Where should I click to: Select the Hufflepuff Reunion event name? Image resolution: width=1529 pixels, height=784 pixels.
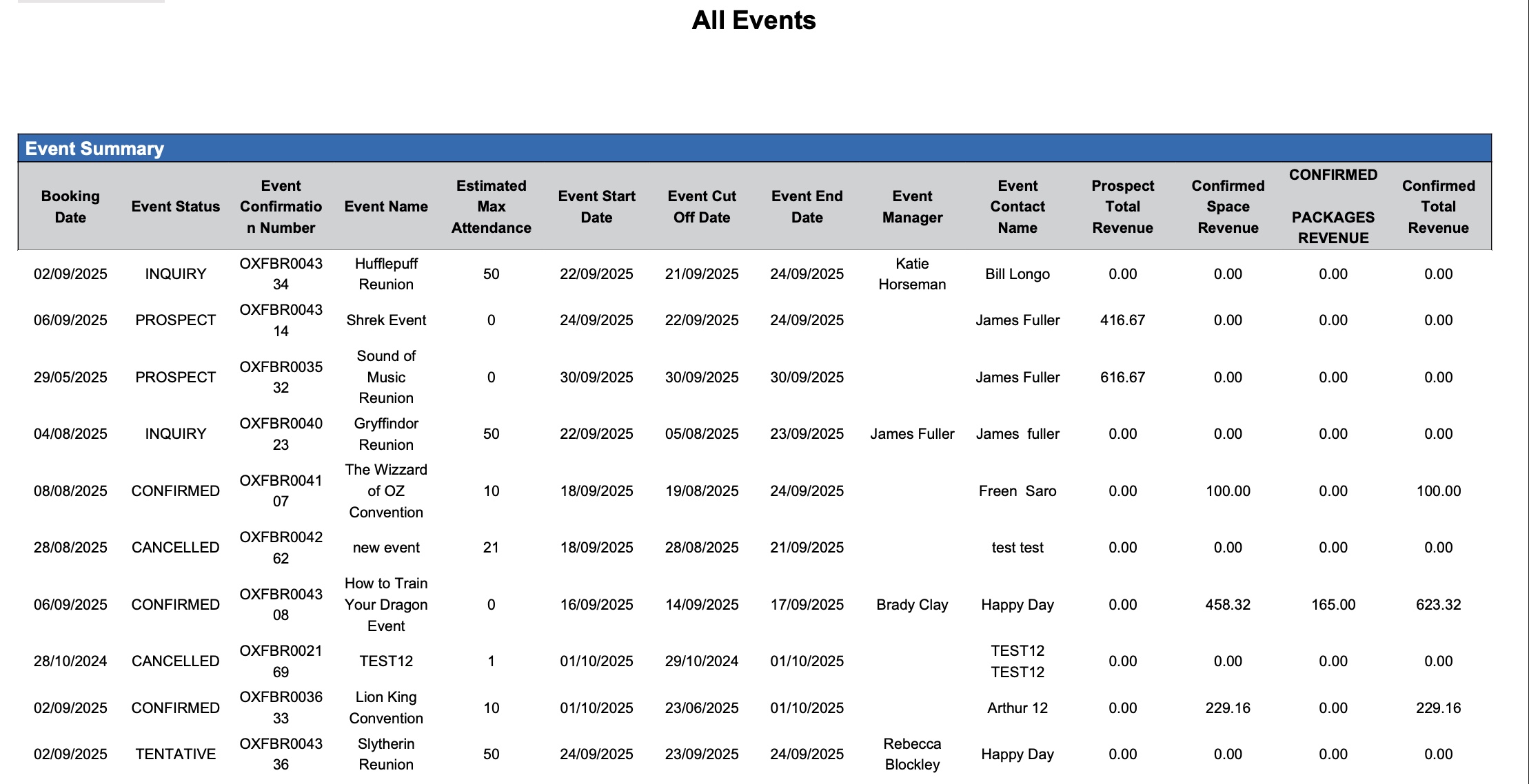(x=386, y=274)
